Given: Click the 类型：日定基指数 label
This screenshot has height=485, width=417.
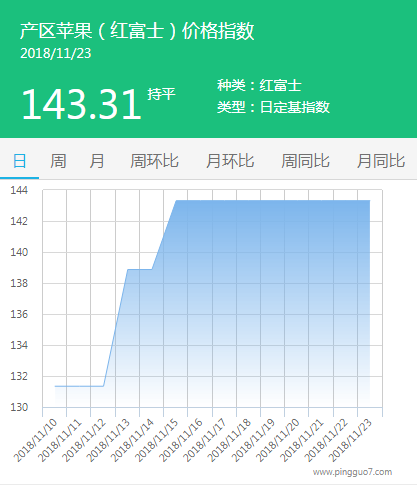Looking at the screenshot, I should [273, 107].
